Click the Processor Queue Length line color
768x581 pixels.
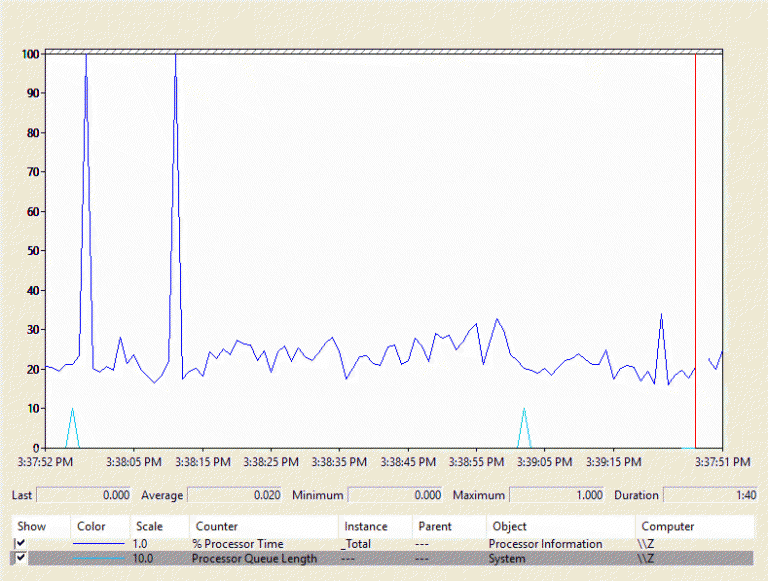[99, 559]
